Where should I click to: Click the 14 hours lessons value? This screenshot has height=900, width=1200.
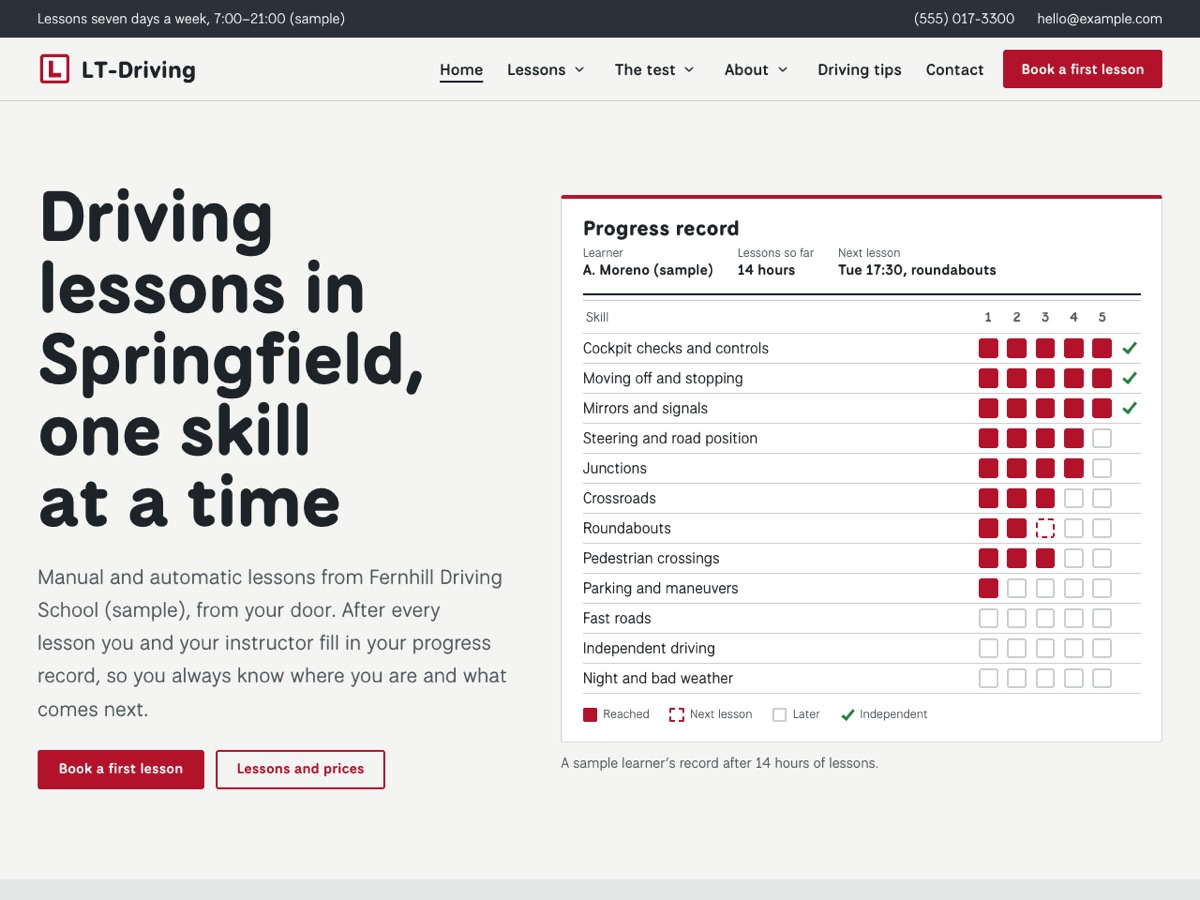tap(766, 270)
